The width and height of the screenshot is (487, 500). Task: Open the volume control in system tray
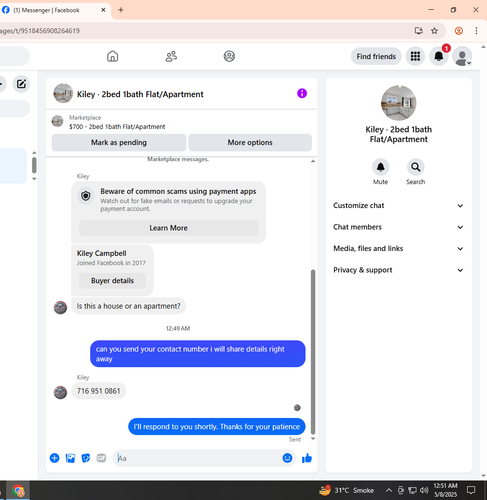[x=424, y=490]
